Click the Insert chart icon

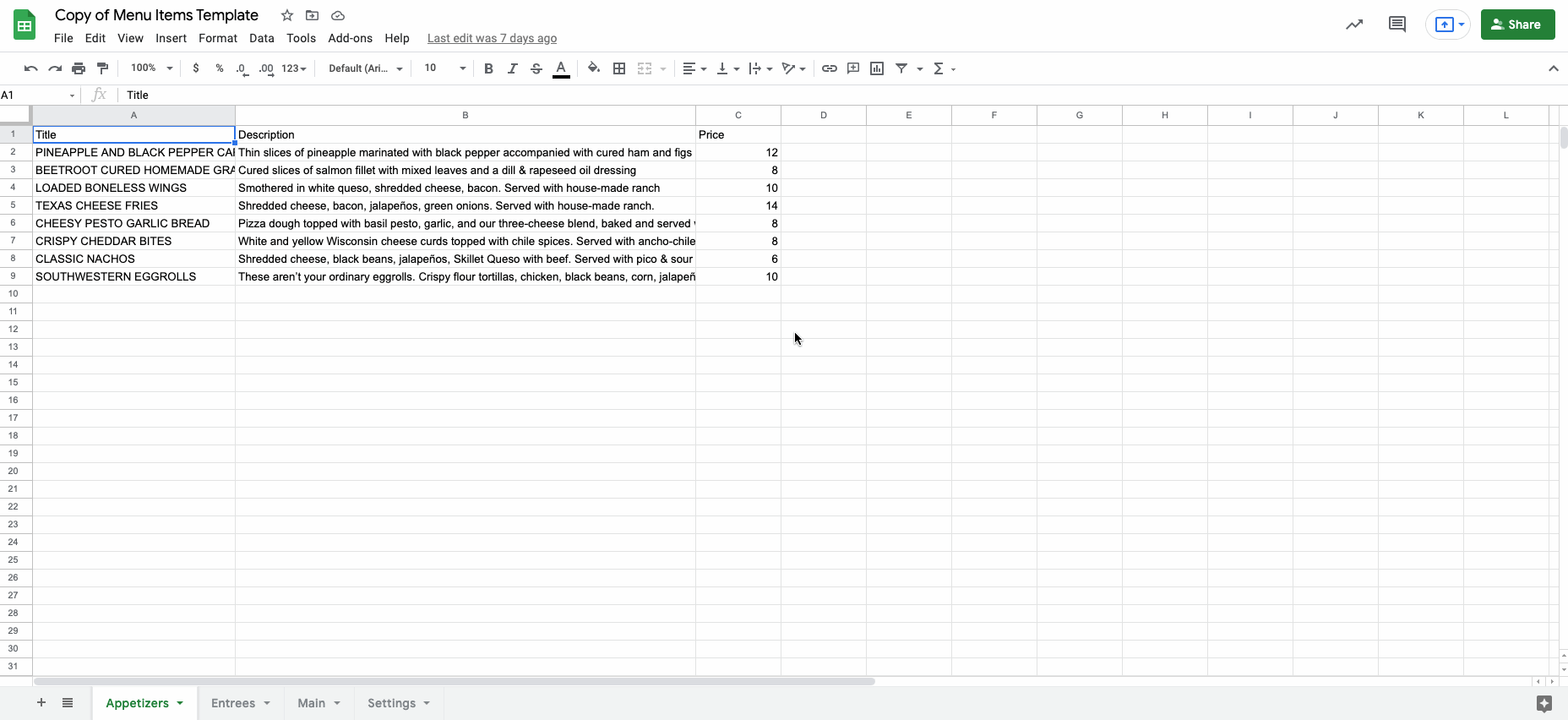(877, 68)
